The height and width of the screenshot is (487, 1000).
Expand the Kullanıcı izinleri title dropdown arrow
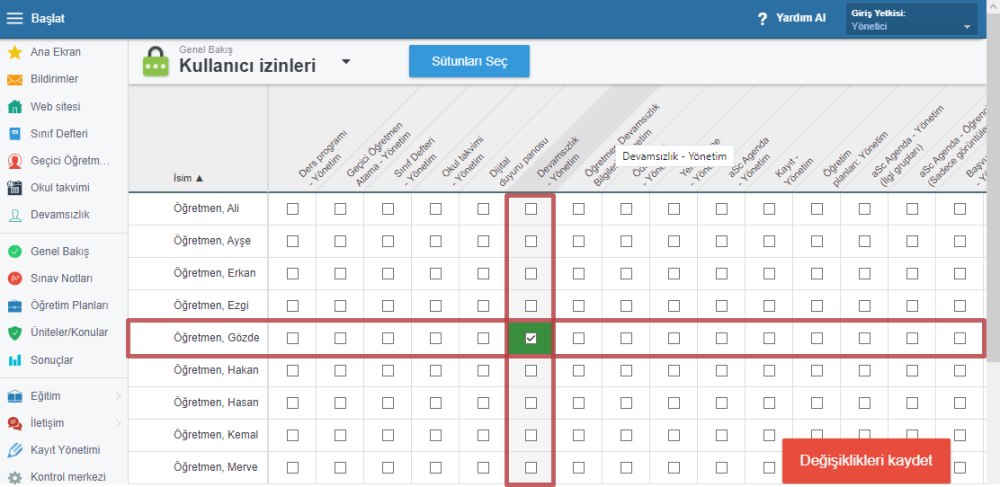click(x=346, y=61)
